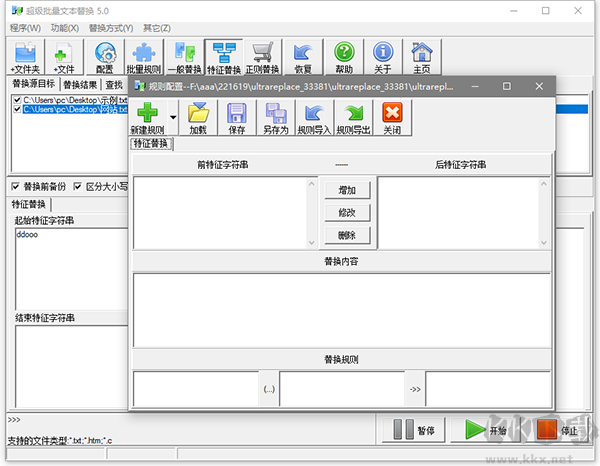Click the >> arrow button under 替换规则
The width and height of the screenshot is (600, 466).
415,388
